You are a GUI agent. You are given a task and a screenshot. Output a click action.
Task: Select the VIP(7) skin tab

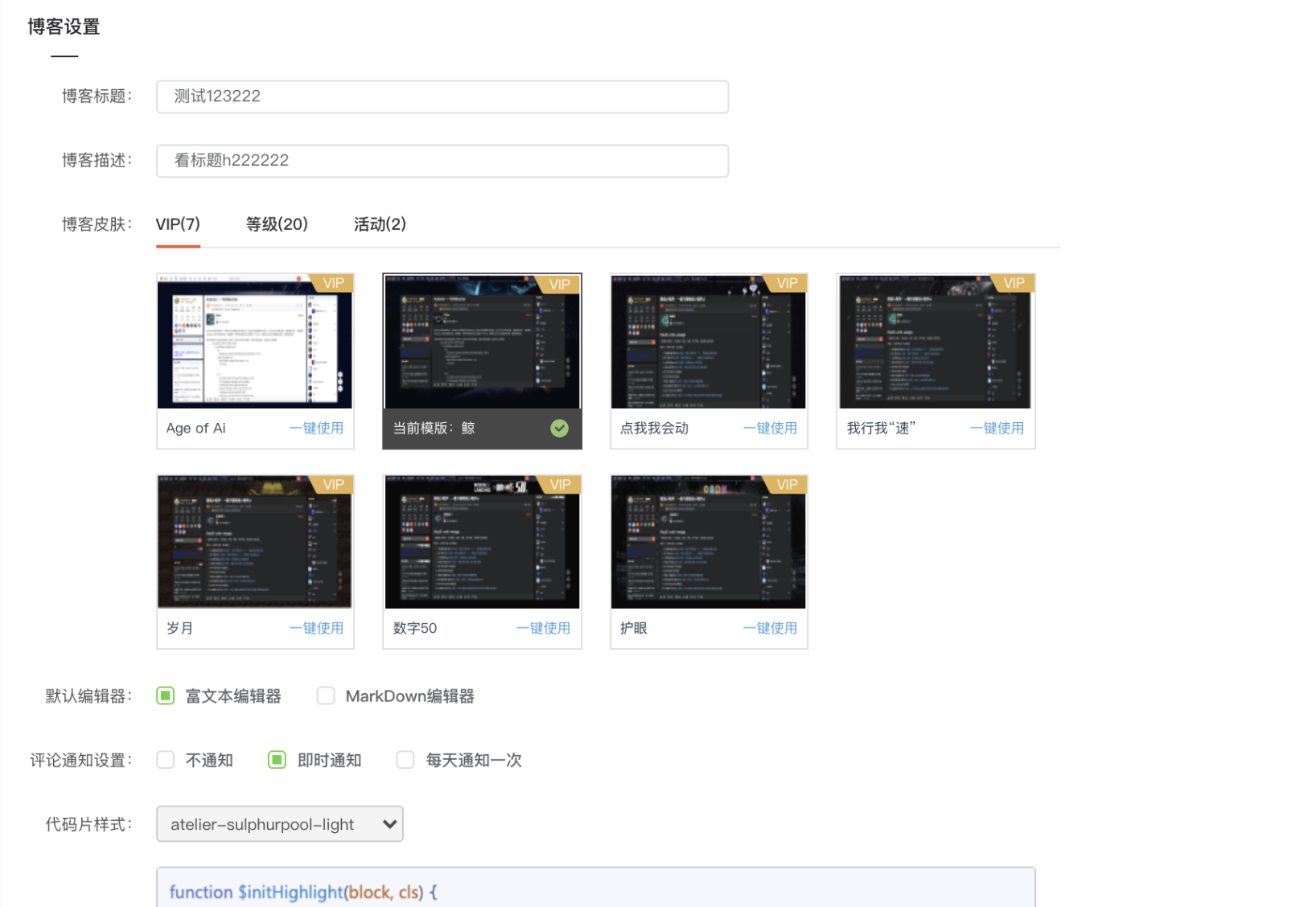tap(178, 224)
